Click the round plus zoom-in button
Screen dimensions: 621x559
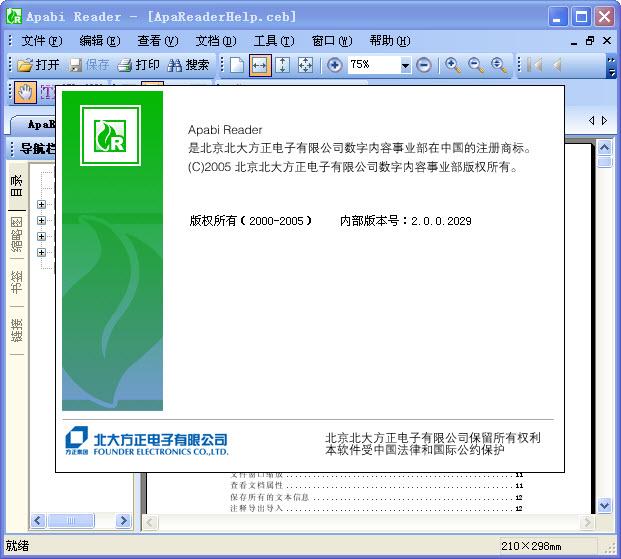[x=334, y=65]
